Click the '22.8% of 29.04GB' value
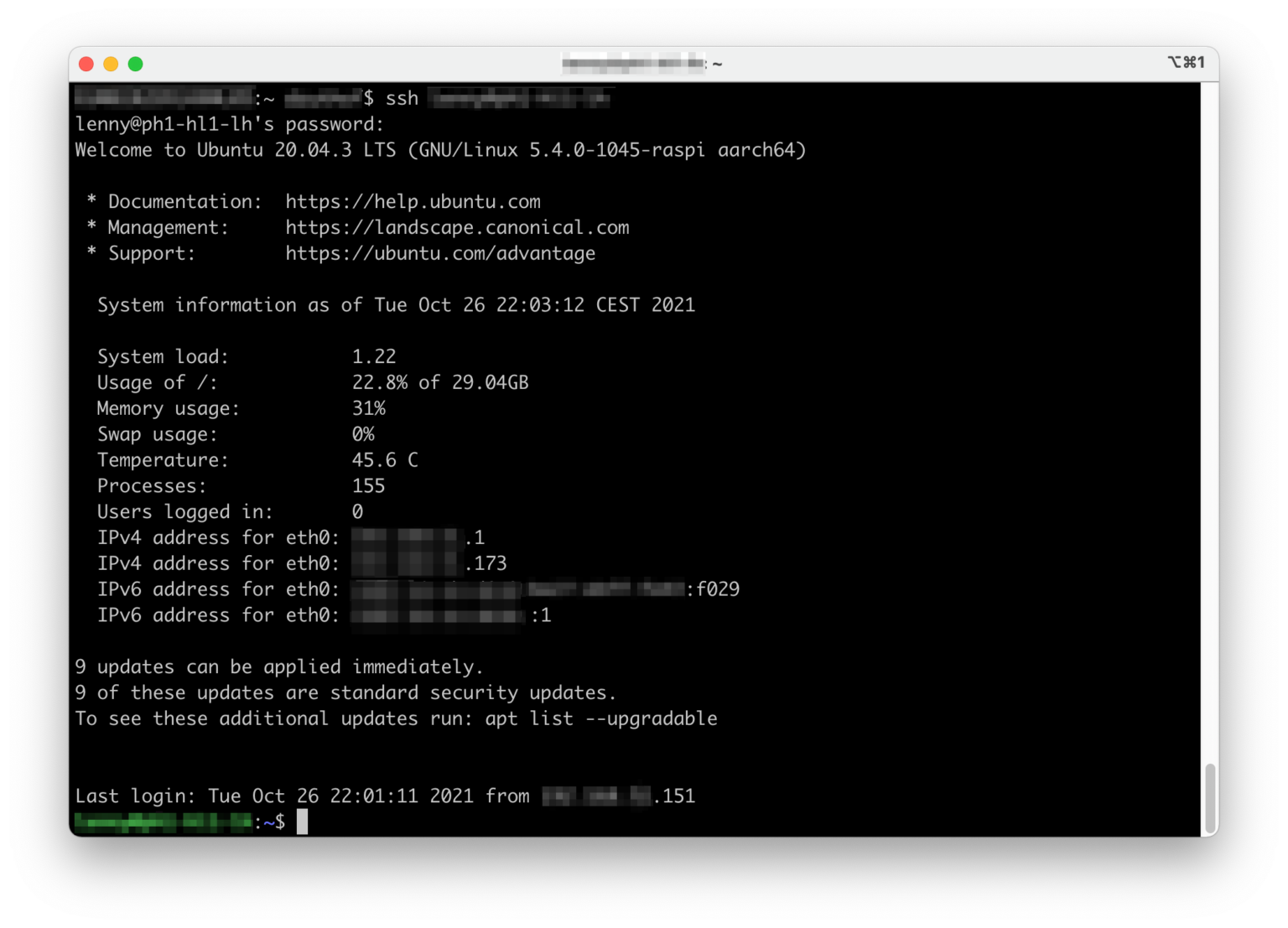Viewport: 1288px width, 928px height. pyautogui.click(x=440, y=382)
